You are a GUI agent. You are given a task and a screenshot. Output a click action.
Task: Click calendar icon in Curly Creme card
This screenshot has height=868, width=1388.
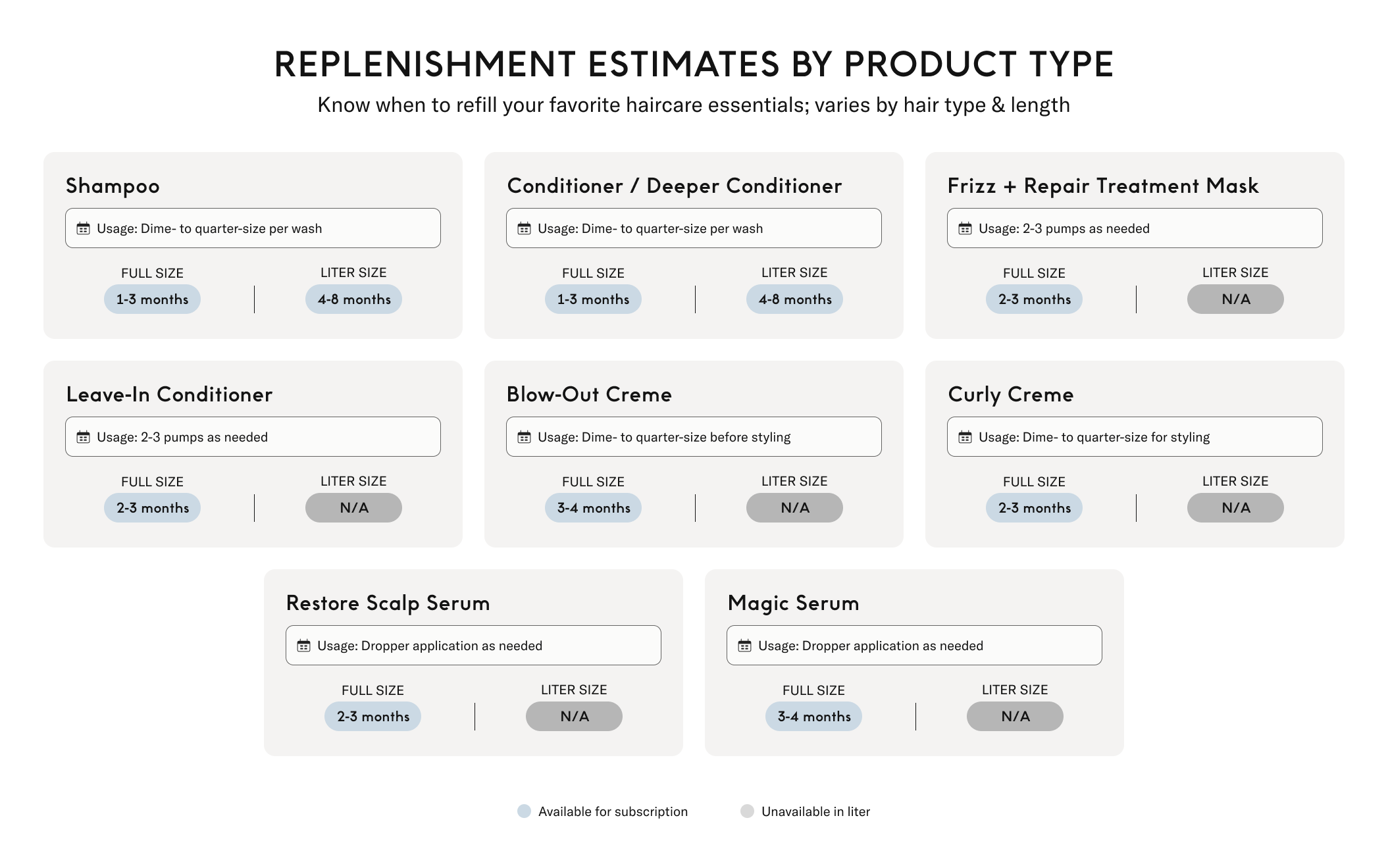coord(965,437)
